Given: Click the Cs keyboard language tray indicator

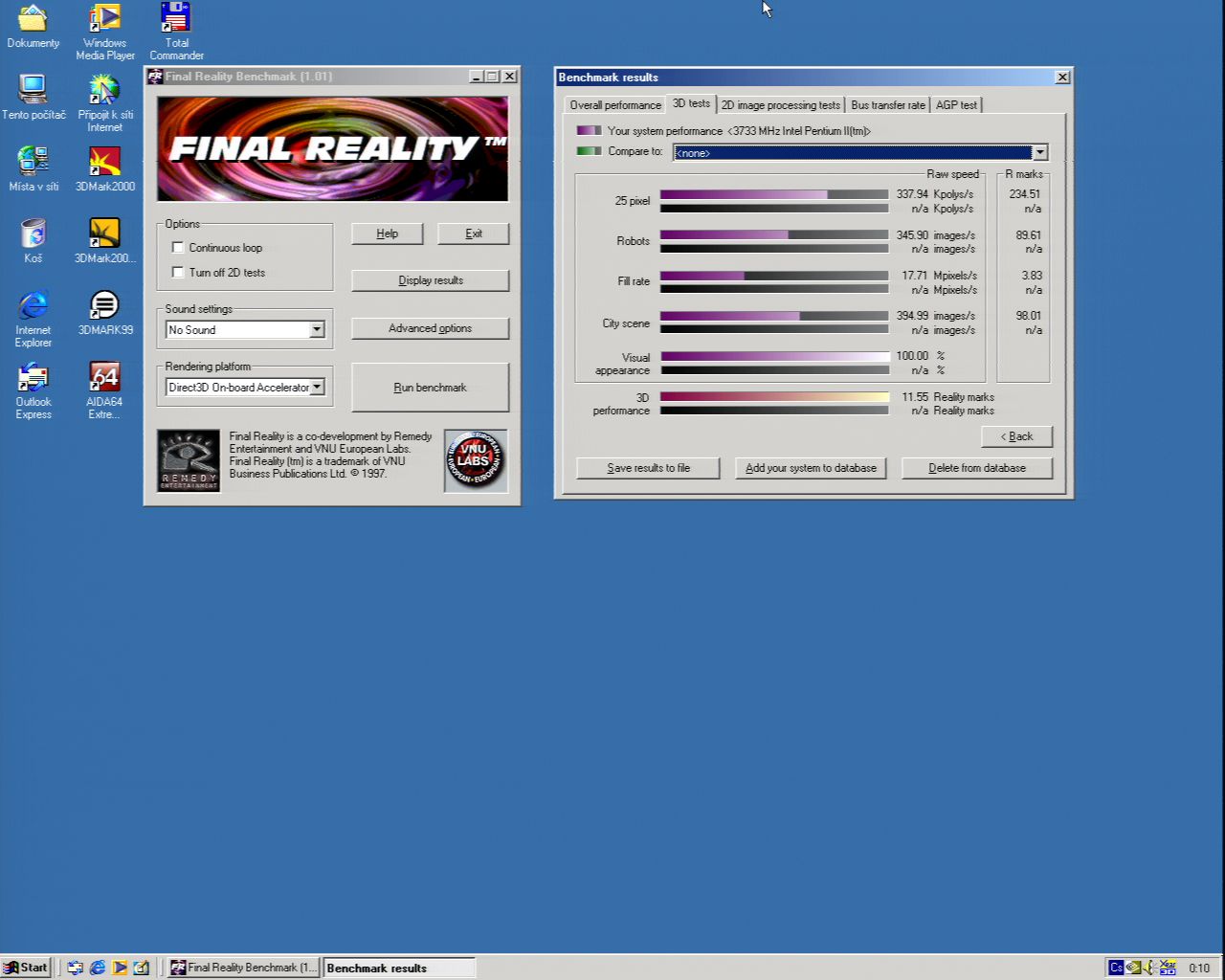Looking at the screenshot, I should [x=1116, y=968].
